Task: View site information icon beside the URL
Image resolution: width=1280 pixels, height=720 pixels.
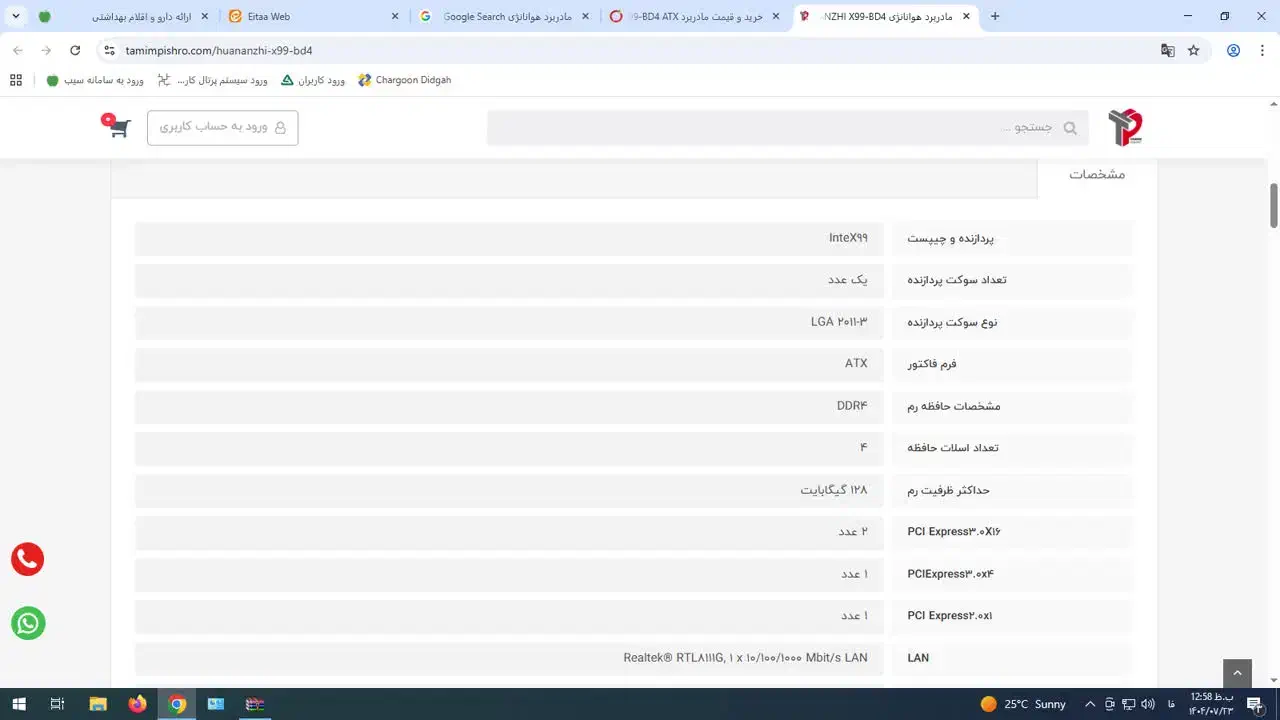Action: click(x=109, y=50)
